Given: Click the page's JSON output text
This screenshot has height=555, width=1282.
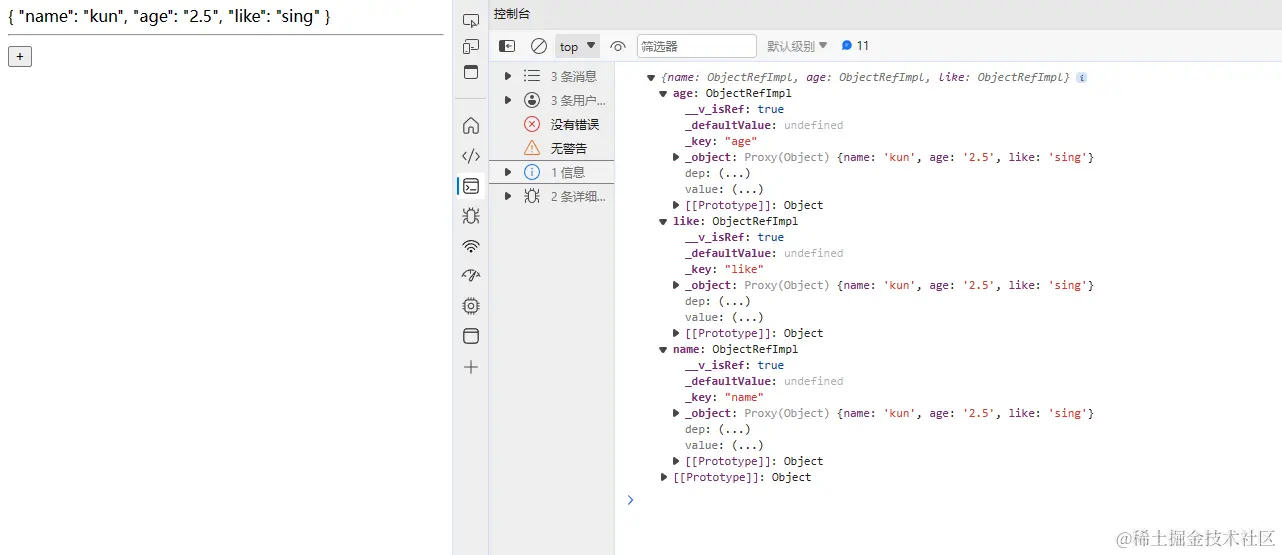Looking at the screenshot, I should [x=169, y=17].
